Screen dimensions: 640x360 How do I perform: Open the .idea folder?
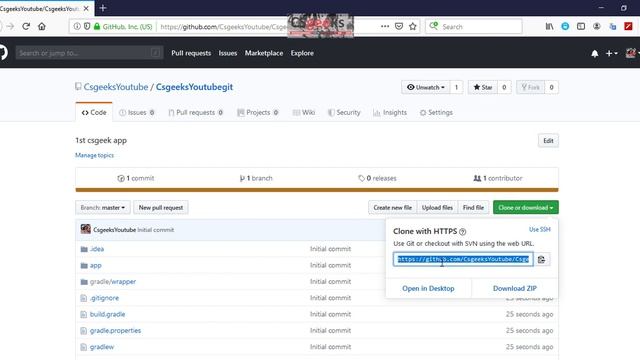click(97, 249)
